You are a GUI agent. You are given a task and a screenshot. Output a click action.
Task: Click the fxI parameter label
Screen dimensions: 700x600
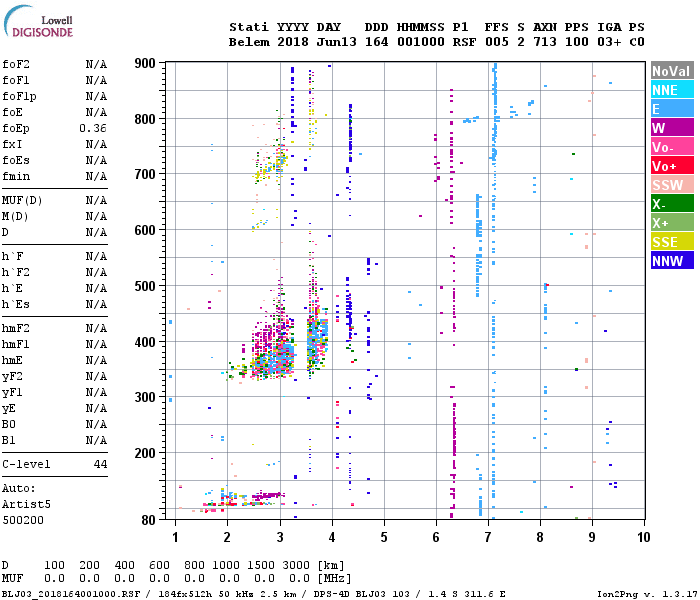point(12,145)
